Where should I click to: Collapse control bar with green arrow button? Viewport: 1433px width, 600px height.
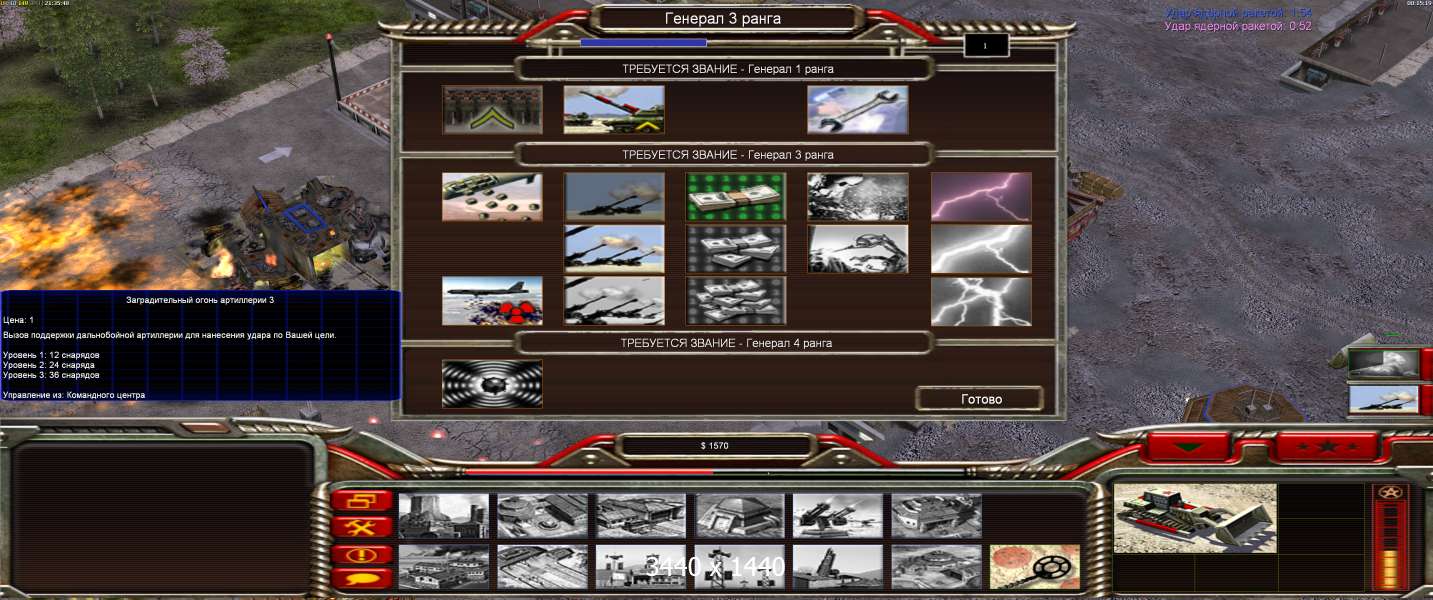click(1187, 446)
